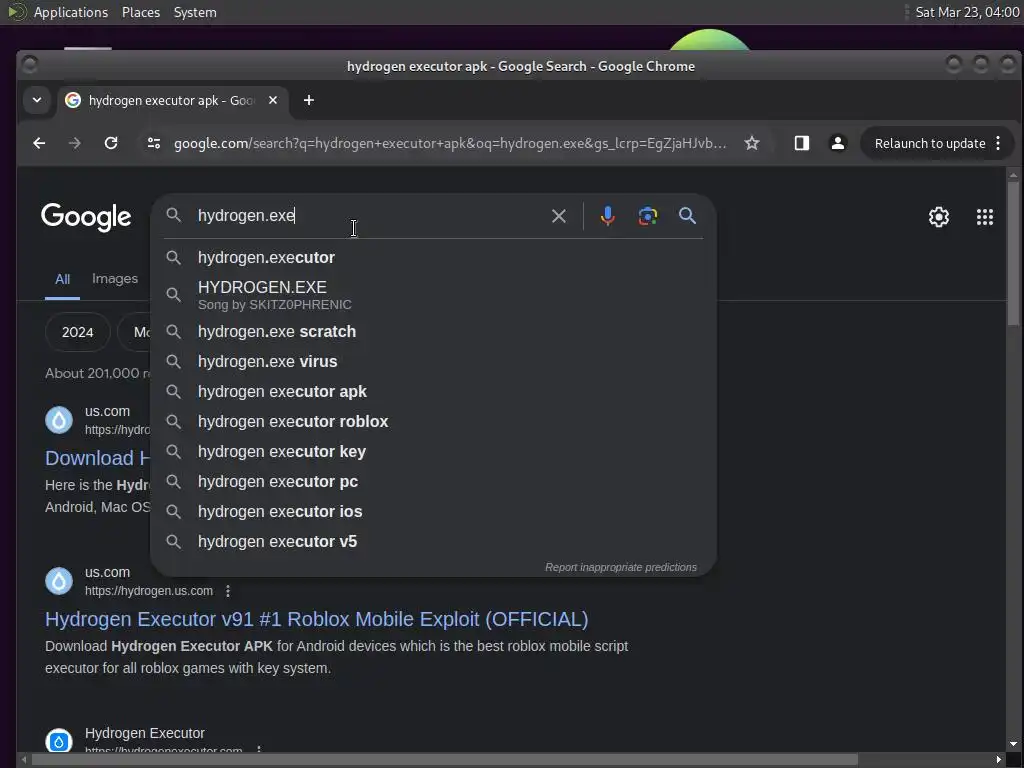This screenshot has width=1024, height=768.
Task: Click the Hydrogen Executor site favicon
Action: pos(59,741)
